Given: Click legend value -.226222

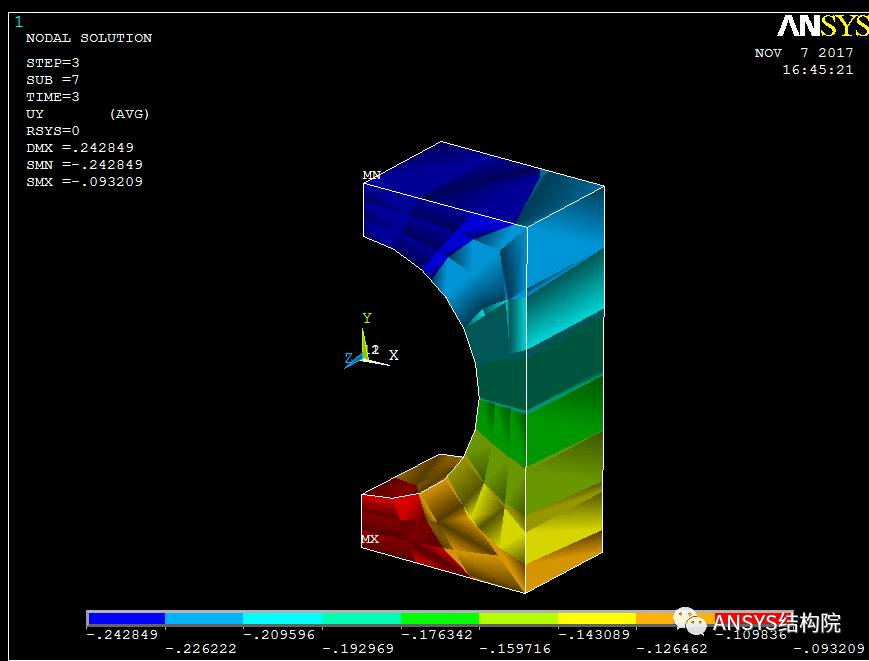Looking at the screenshot, I should (x=201, y=649).
